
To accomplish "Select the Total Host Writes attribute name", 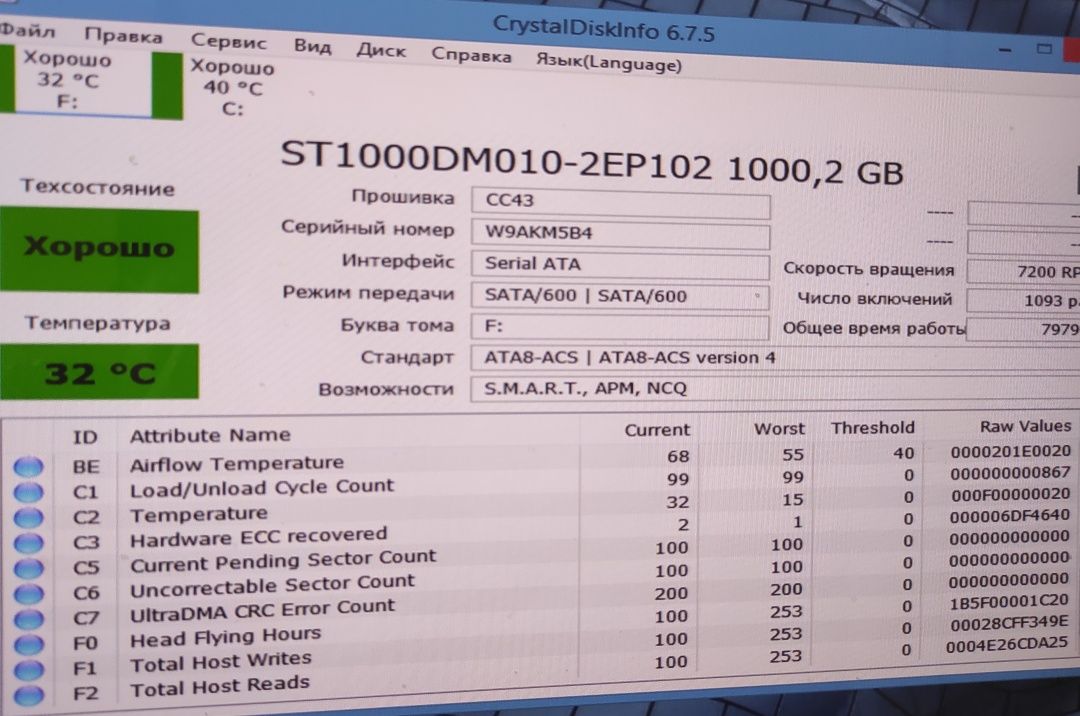I will click(x=220, y=662).
